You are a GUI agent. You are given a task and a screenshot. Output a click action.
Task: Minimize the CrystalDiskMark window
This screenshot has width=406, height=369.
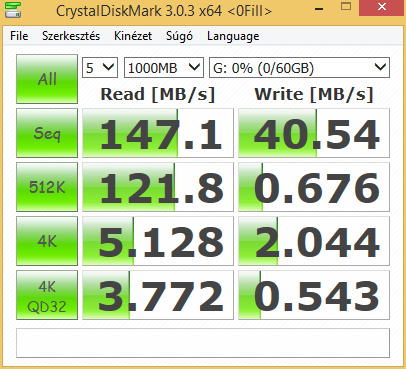click(x=319, y=9)
